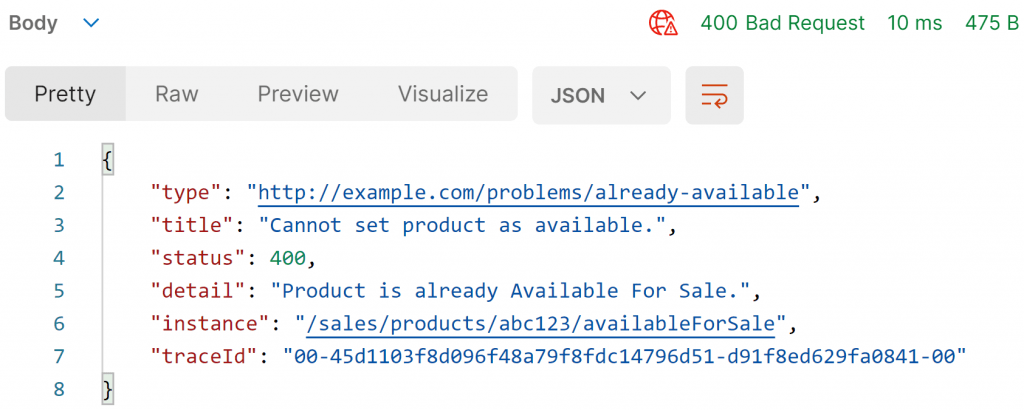Follow the availableForSale instance link

[x=540, y=324]
